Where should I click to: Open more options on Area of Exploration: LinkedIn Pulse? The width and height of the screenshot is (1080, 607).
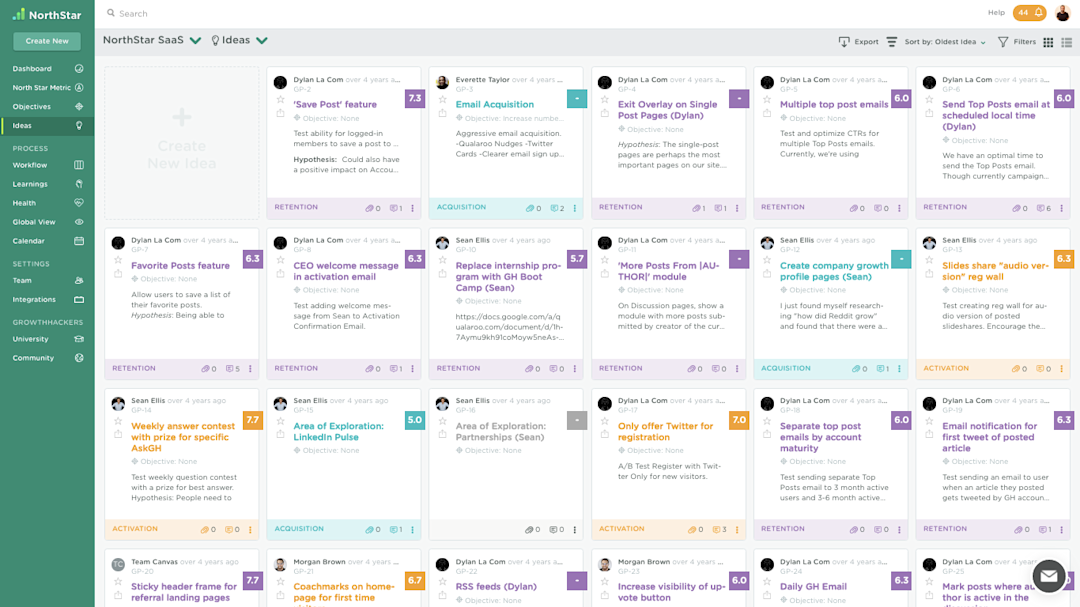pyautogui.click(x=413, y=530)
